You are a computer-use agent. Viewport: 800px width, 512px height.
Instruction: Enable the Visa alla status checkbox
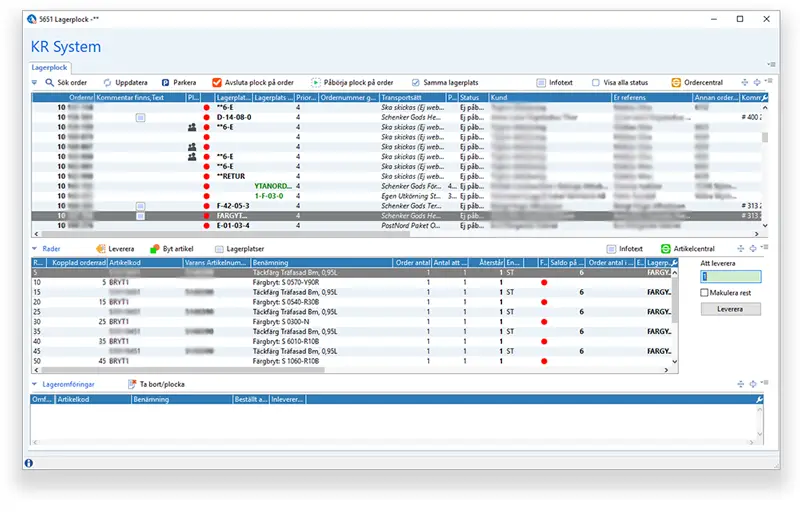point(595,83)
